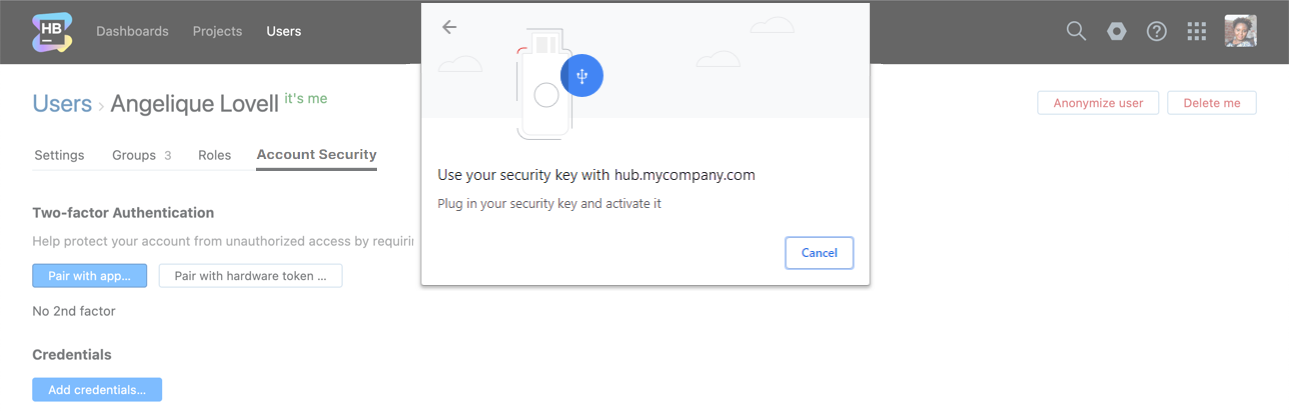1289x415 pixels.
Task: Follow the Users breadcrumb link
Action: click(61, 104)
